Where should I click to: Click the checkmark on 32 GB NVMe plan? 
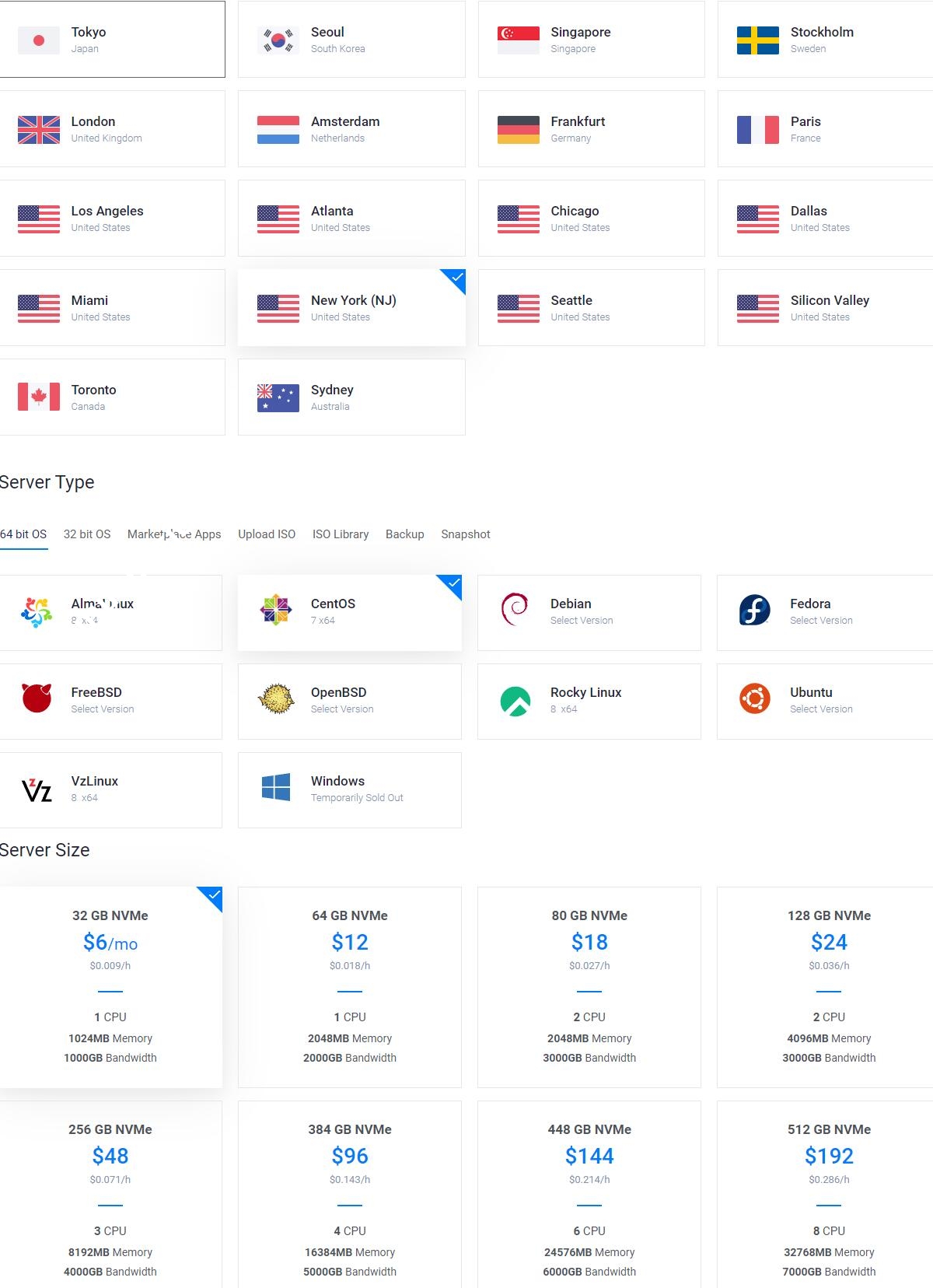215,894
